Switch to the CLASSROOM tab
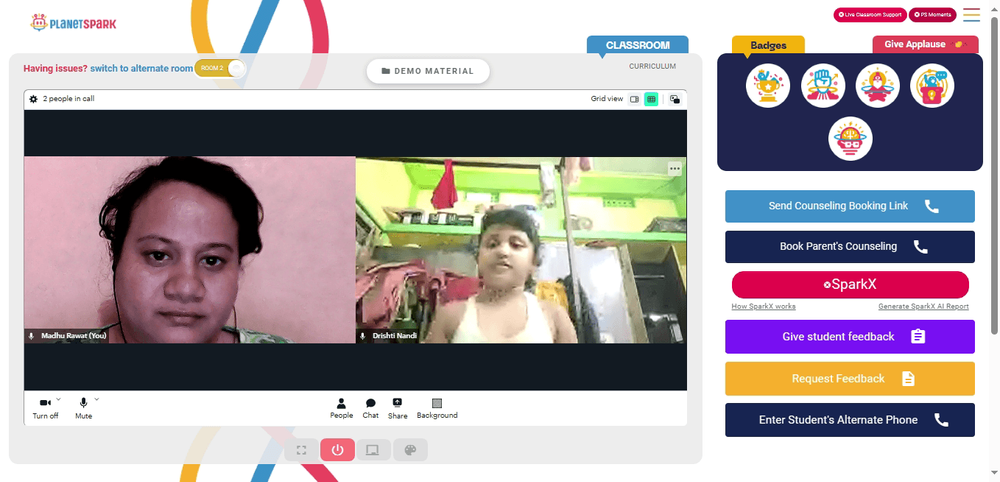This screenshot has width=1000, height=482. tap(638, 45)
